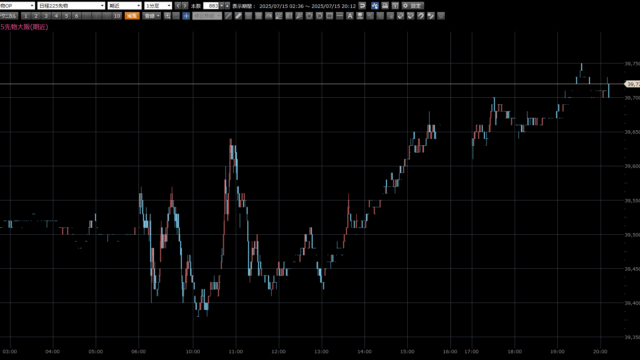Click the 本数 bar count input field
Image resolution: width=640 pixels, height=360 pixels.
coord(211,6)
